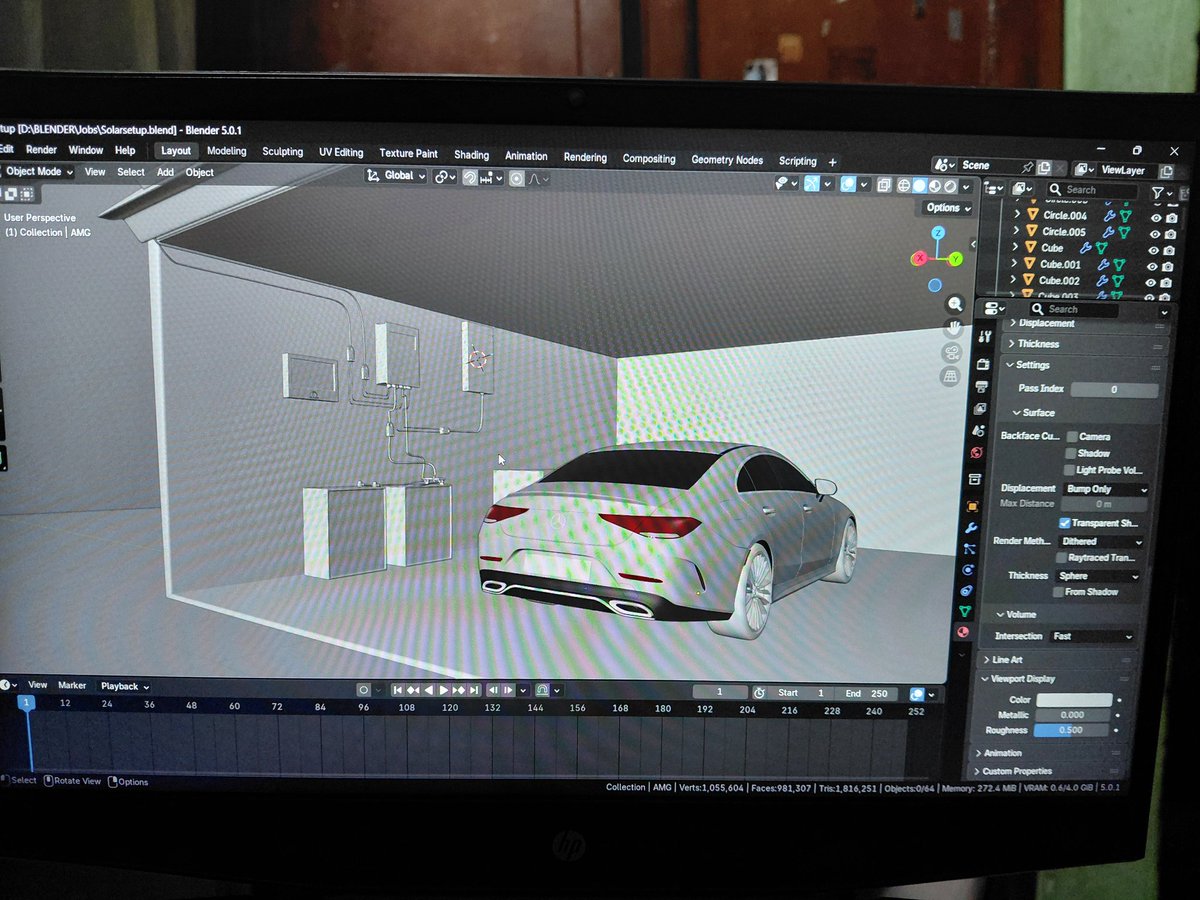Hide Circle.004 with its eye icon
1200x900 pixels.
(x=1156, y=218)
